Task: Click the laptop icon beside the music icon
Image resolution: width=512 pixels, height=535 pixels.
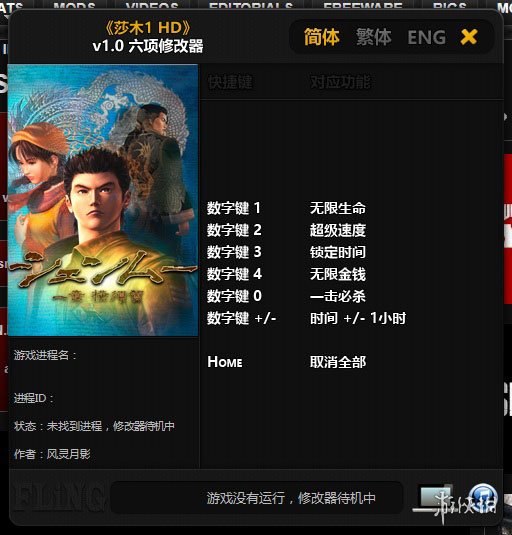Action: tap(433, 497)
